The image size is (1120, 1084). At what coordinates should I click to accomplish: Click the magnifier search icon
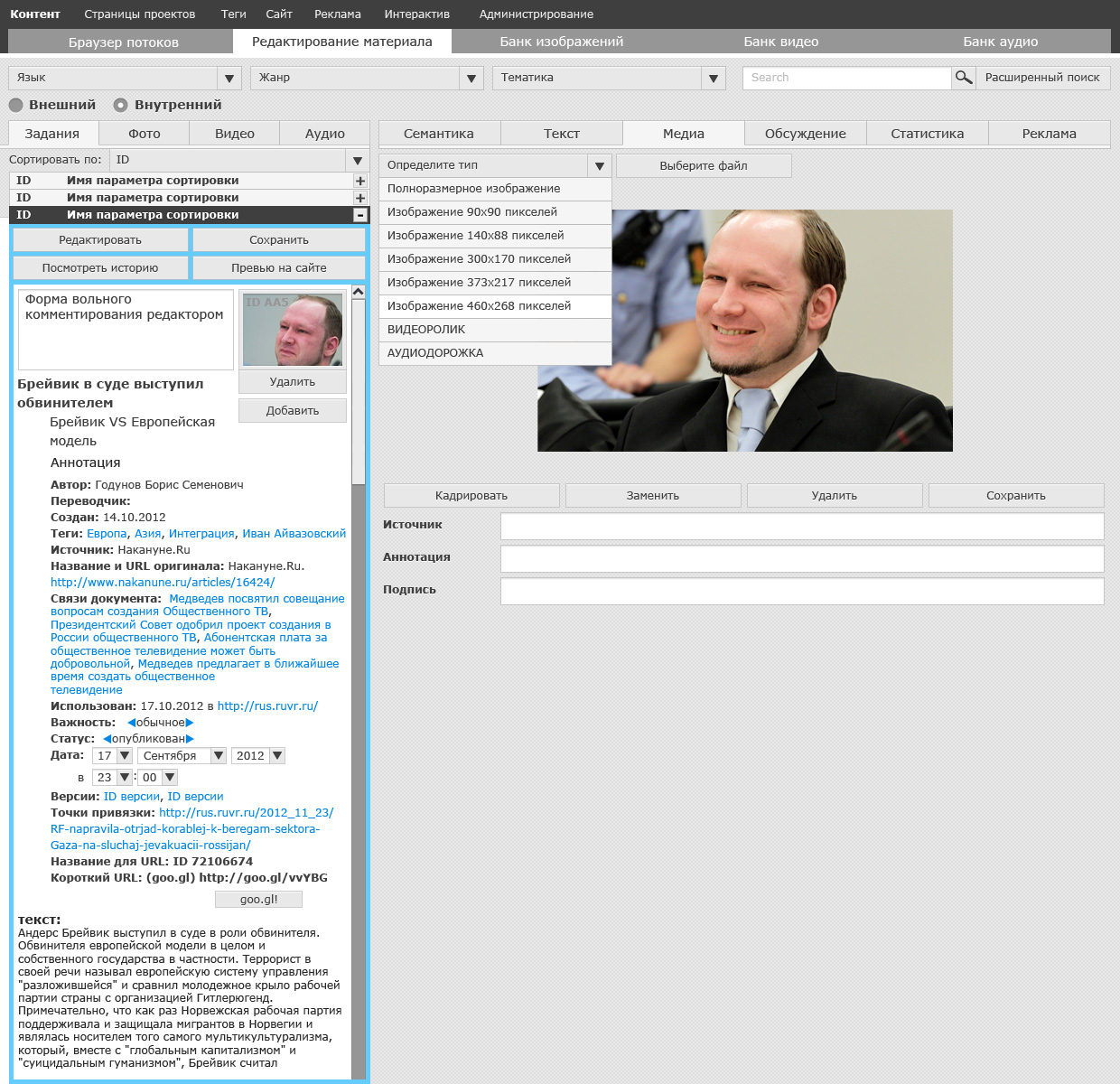(x=964, y=78)
